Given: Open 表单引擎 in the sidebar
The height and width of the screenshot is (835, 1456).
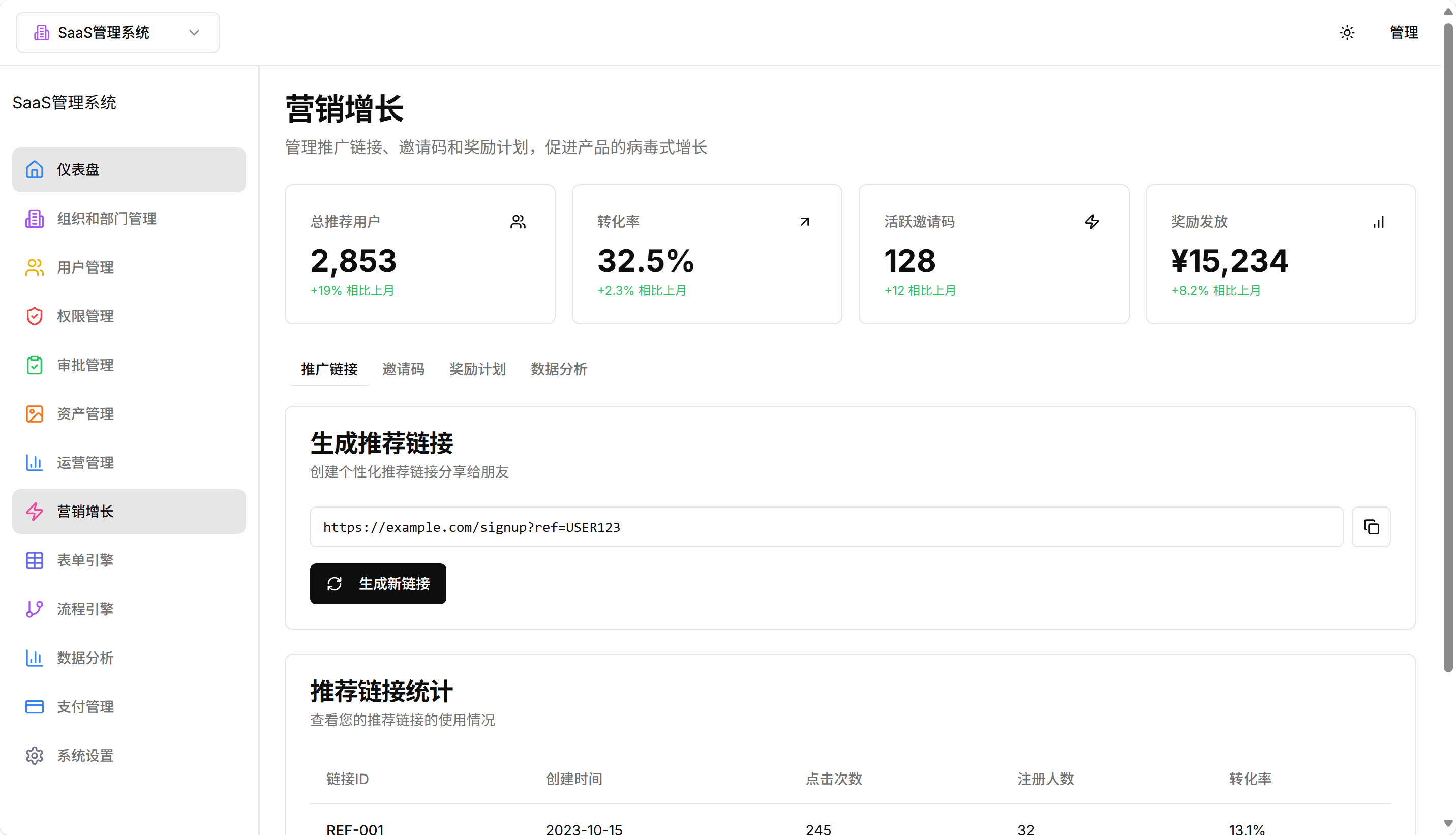Looking at the screenshot, I should coord(129,560).
